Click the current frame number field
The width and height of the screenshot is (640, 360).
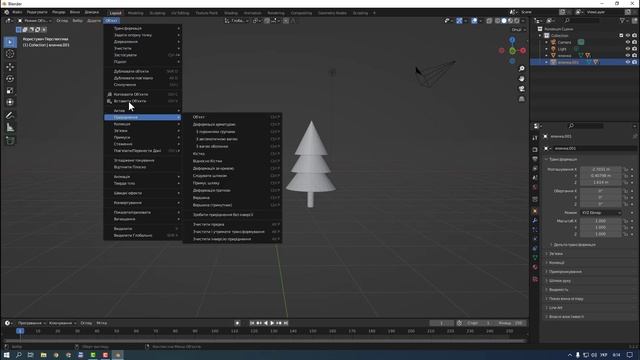point(441,323)
